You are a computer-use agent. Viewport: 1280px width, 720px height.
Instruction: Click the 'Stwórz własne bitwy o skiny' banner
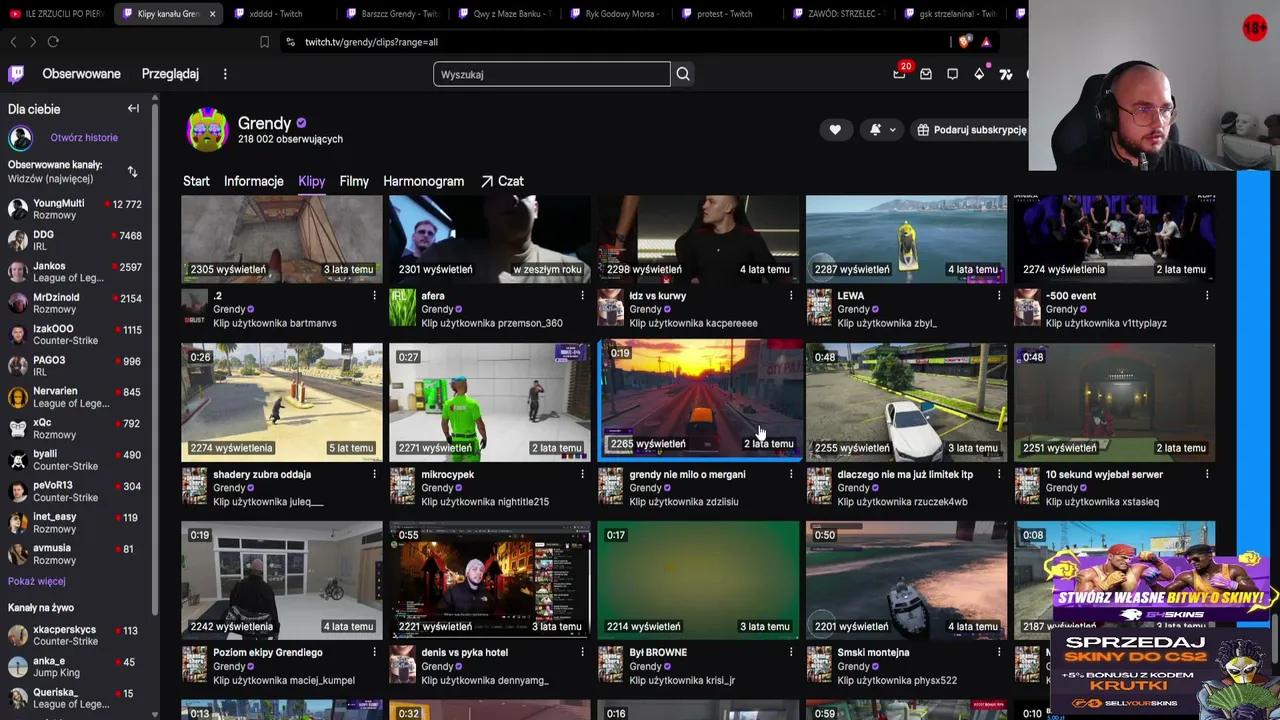pyautogui.click(x=1160, y=588)
